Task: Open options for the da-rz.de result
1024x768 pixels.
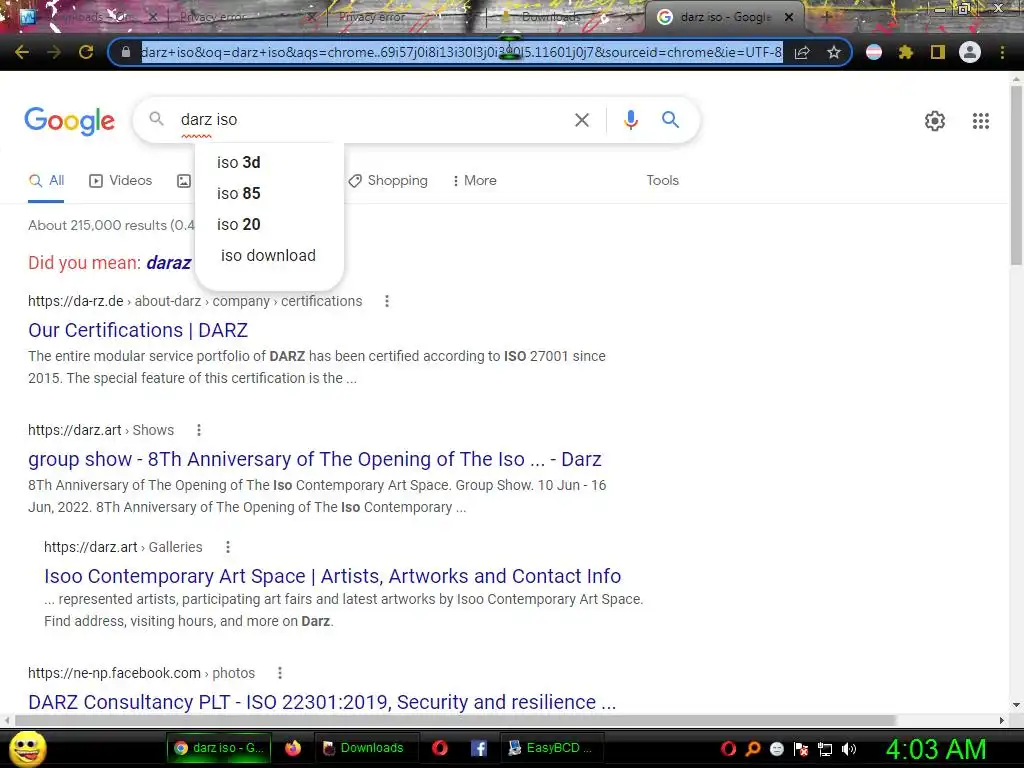Action: click(387, 301)
